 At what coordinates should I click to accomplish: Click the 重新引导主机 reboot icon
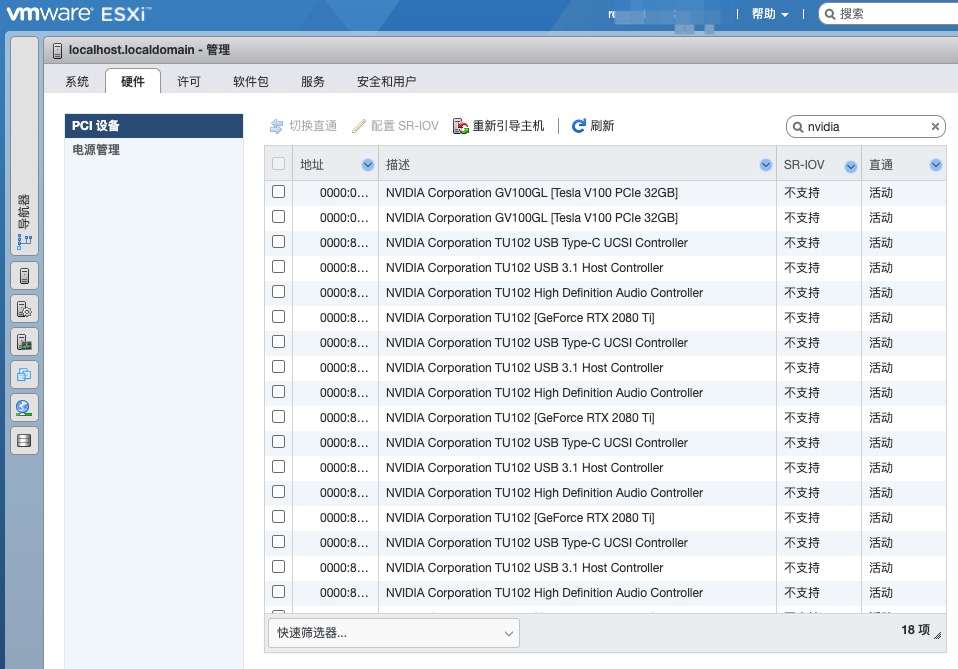461,126
